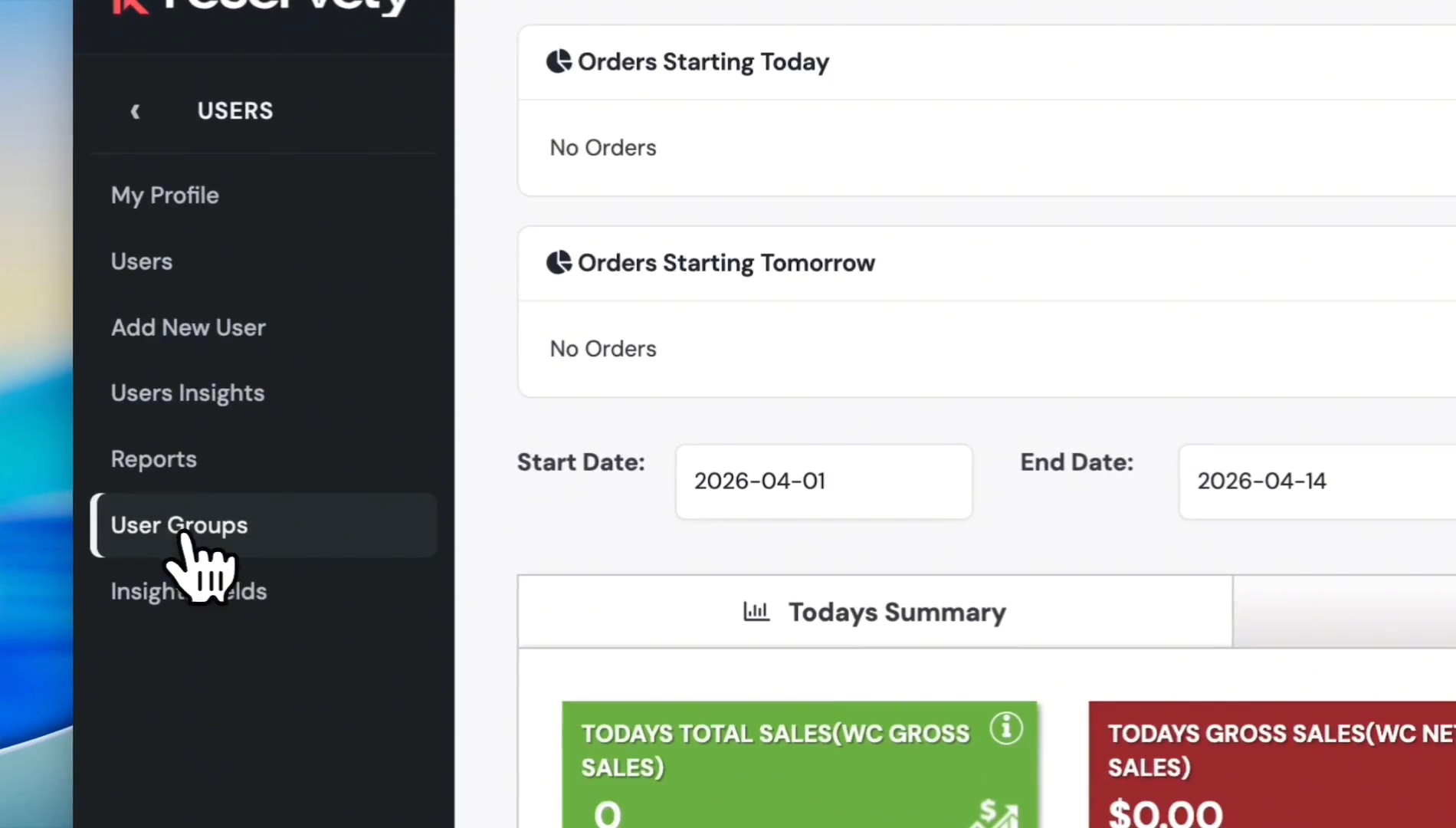Screen dimensions: 1456x828
Task: Navigate to Reports in sidebar
Action: pyautogui.click(x=154, y=459)
